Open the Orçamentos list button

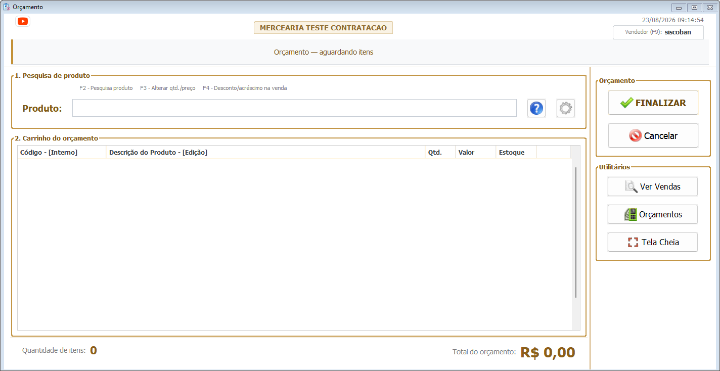click(x=652, y=214)
